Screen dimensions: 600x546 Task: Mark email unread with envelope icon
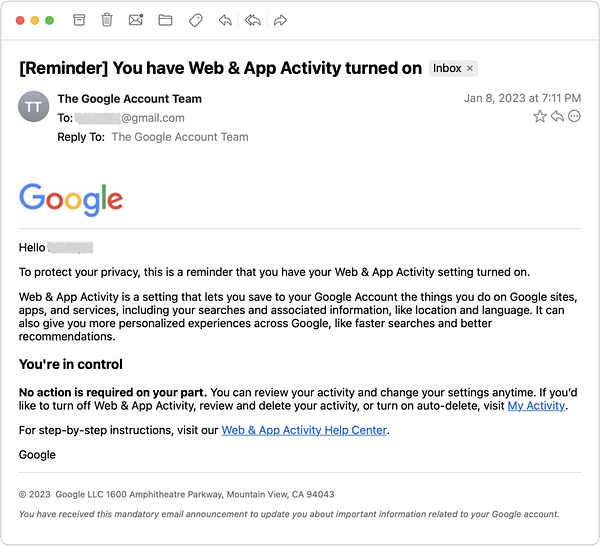136,20
